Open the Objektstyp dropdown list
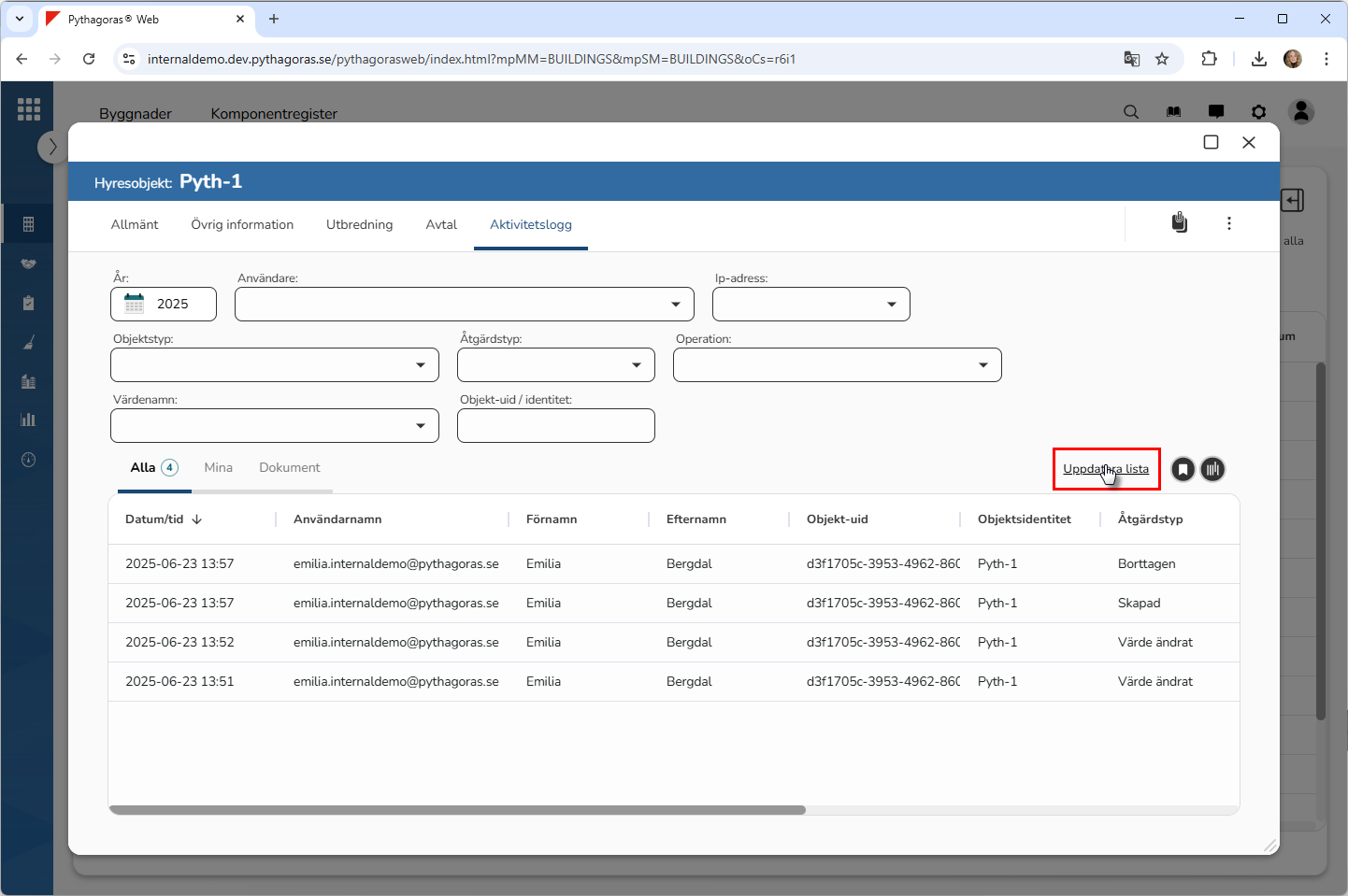The height and width of the screenshot is (896, 1348). coord(274,365)
